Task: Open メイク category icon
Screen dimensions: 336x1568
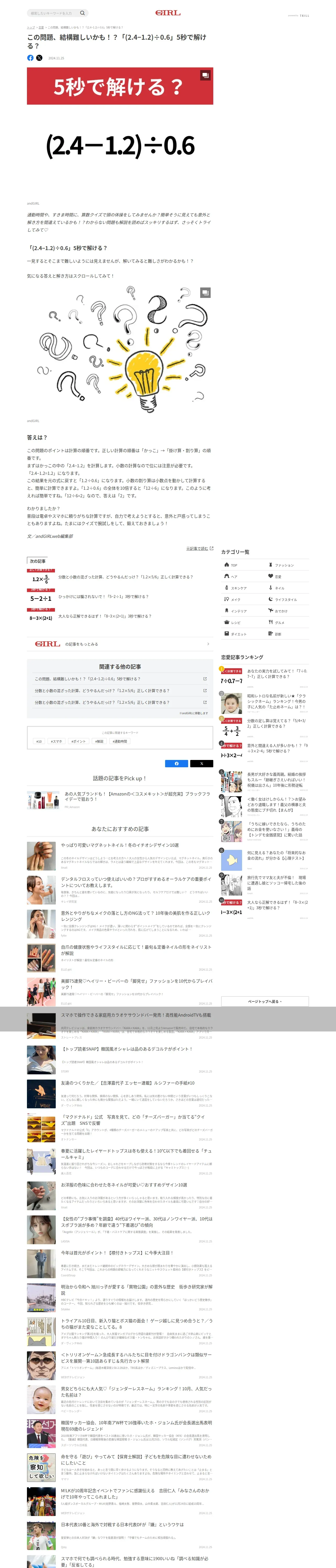Action: (227, 599)
